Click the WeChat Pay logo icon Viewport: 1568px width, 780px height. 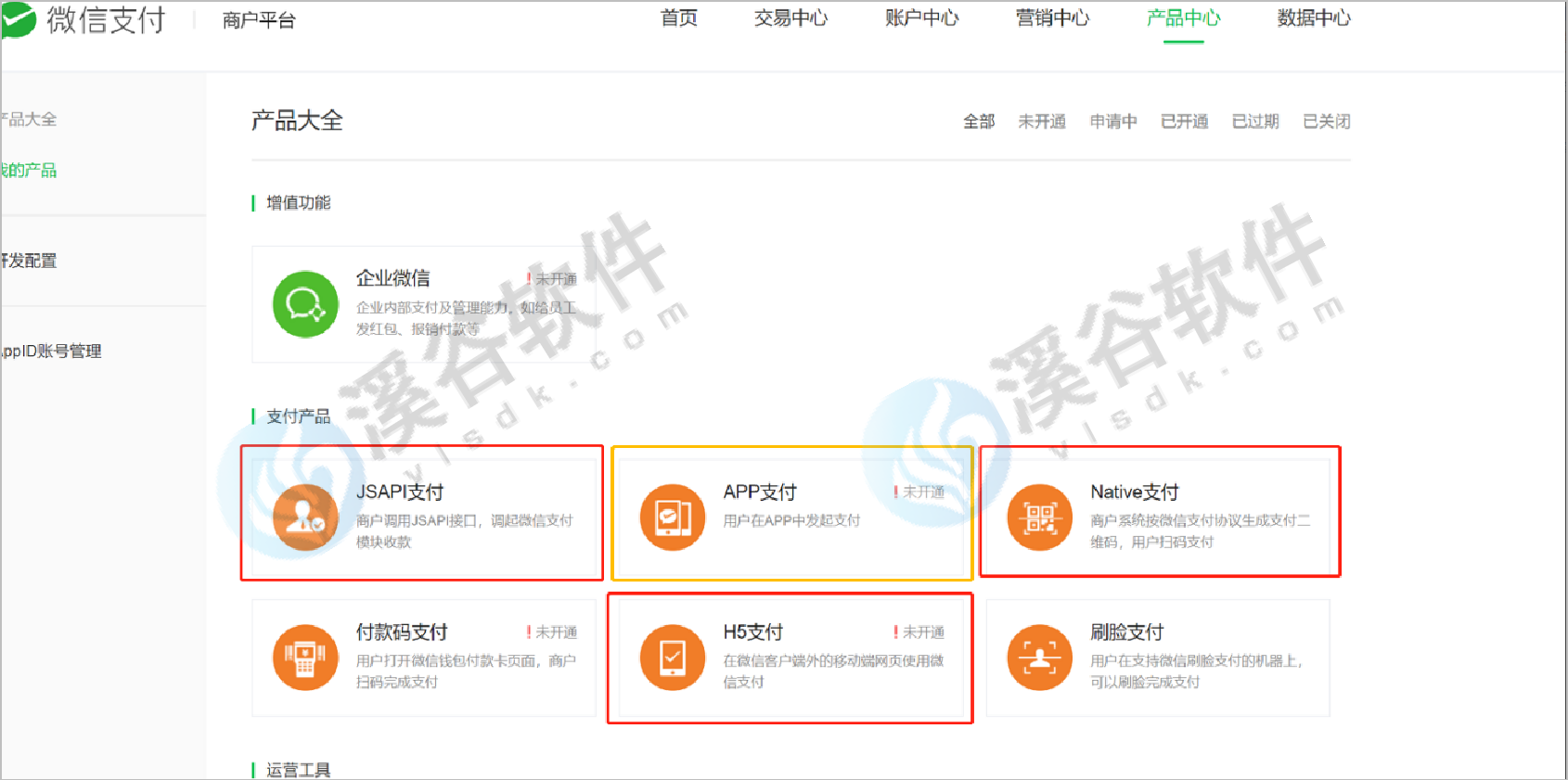pos(19,20)
